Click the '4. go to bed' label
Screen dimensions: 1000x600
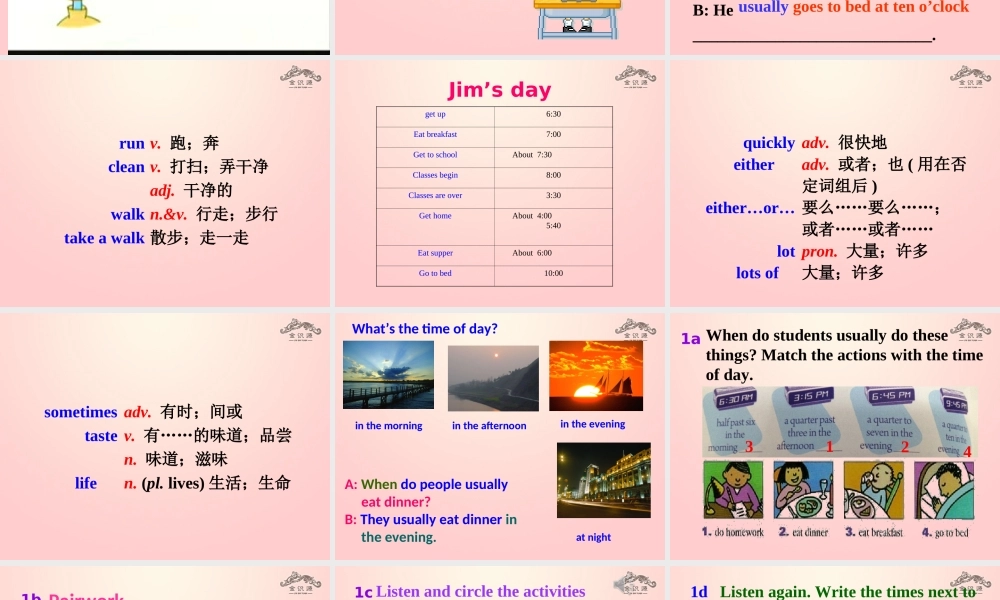click(x=945, y=532)
